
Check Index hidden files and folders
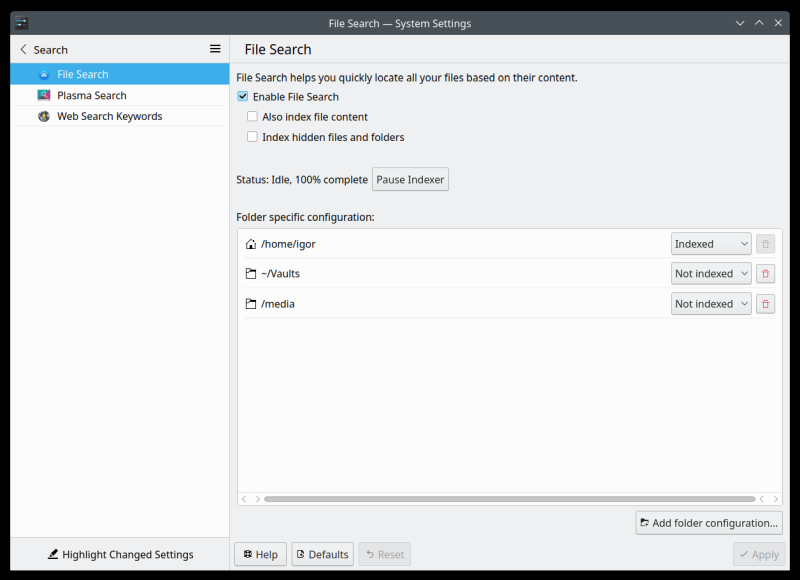[x=252, y=137]
